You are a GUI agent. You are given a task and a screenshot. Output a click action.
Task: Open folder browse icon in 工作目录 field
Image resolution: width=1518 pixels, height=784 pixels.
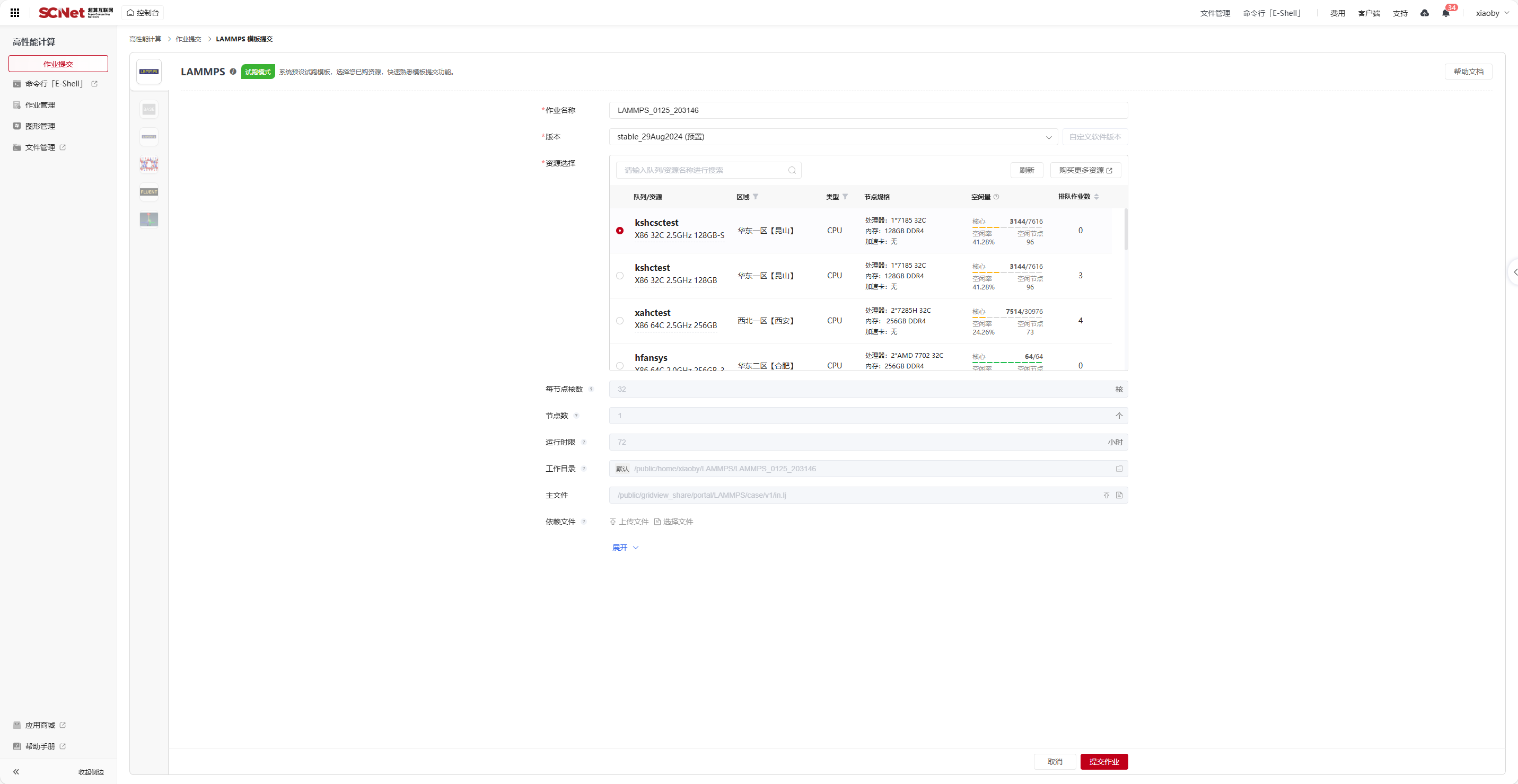point(1119,469)
